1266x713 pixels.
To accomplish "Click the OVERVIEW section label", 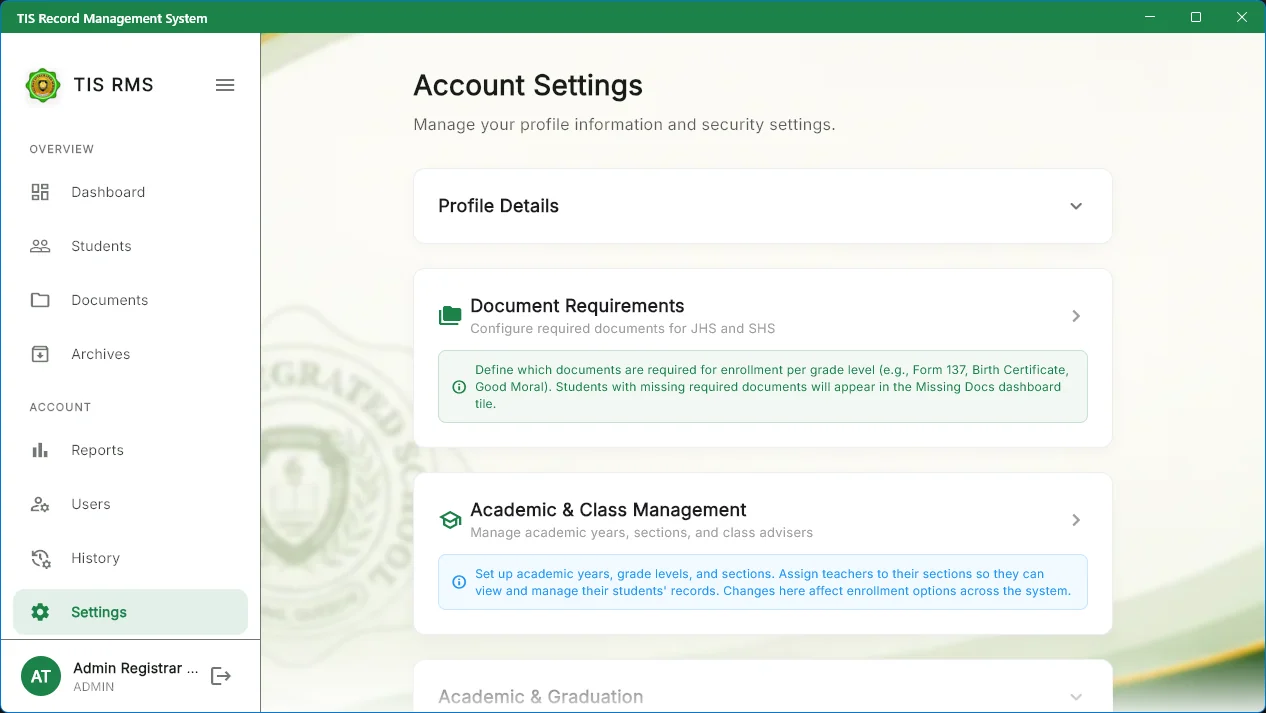I will [x=62, y=149].
